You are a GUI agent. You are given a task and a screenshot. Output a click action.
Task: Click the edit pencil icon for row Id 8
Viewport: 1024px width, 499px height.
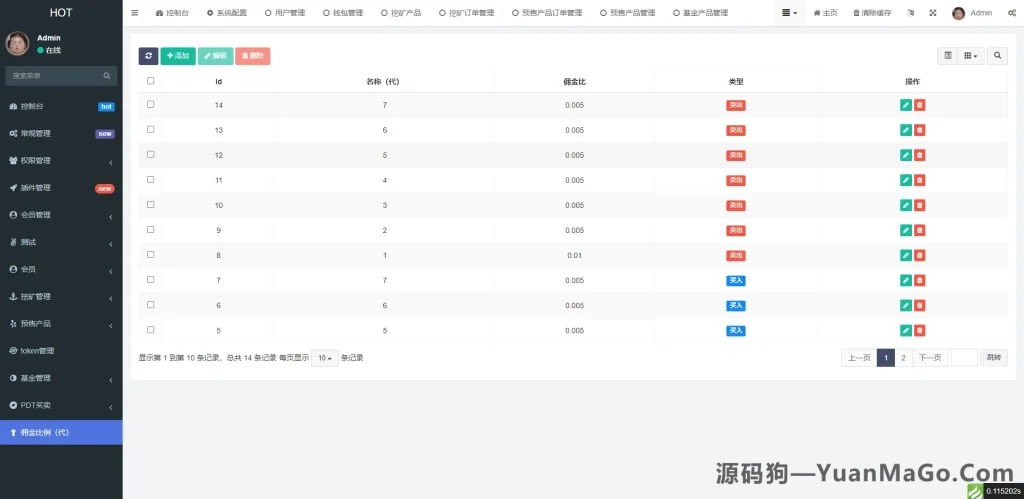(906, 255)
